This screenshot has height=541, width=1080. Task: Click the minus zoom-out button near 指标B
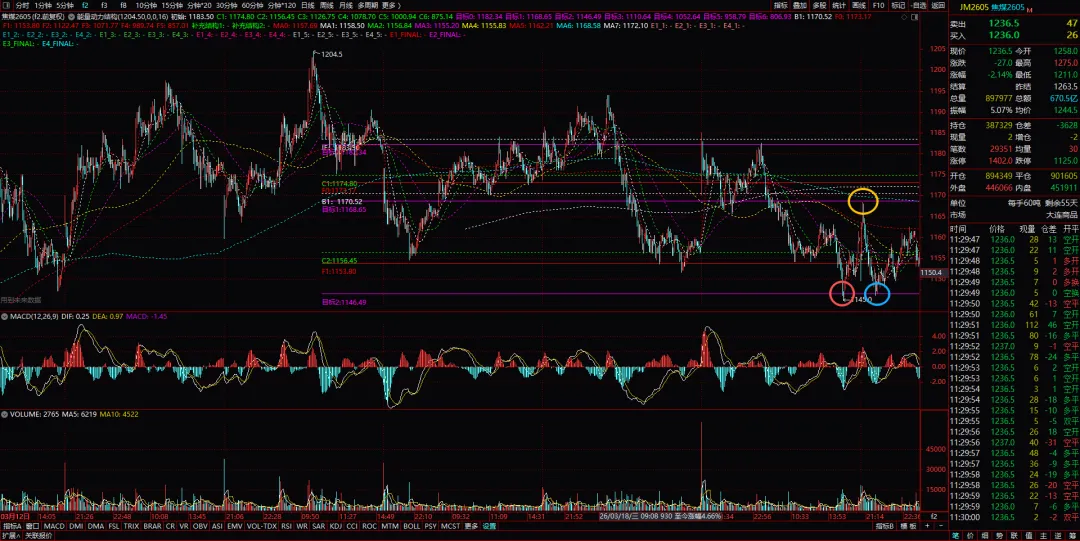941,526
